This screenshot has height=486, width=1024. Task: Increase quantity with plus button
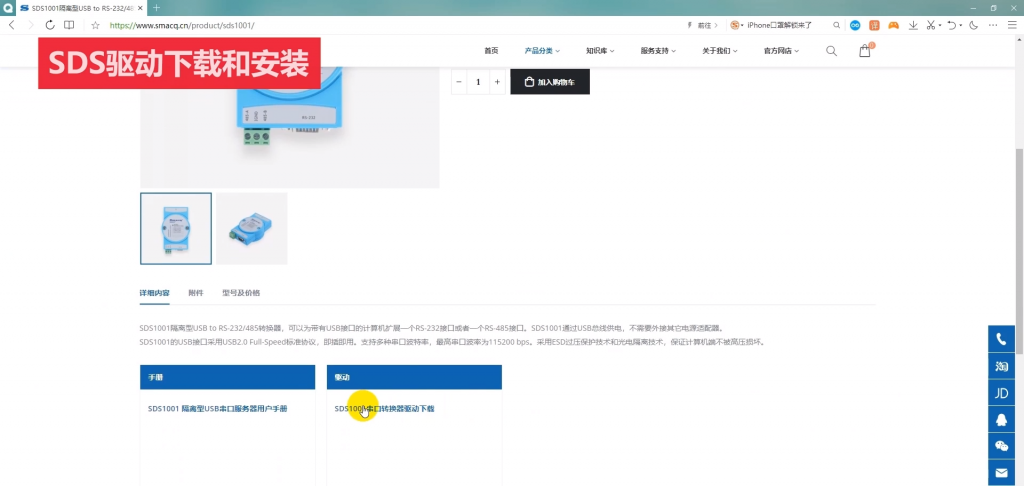click(x=498, y=82)
